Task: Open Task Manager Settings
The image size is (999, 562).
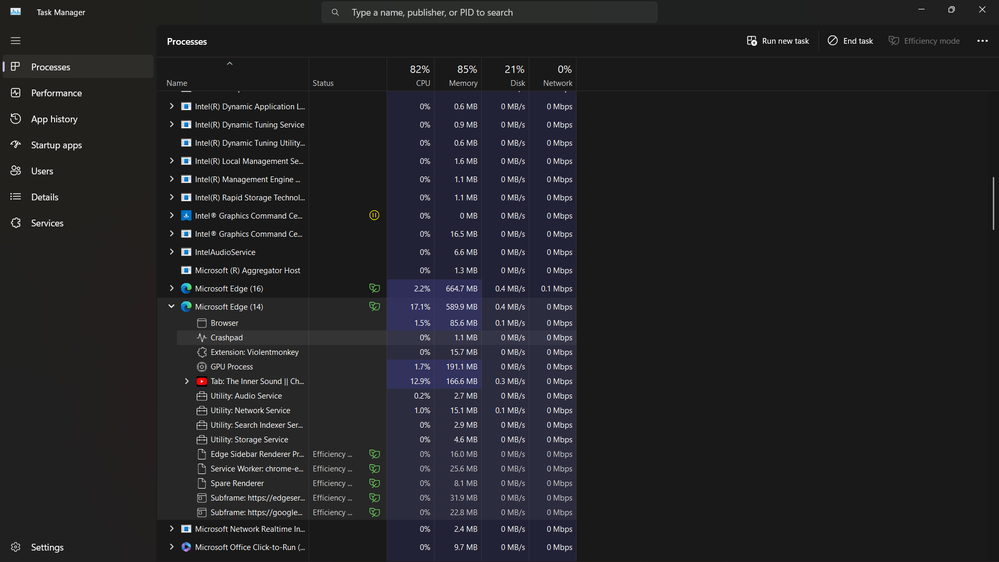Action: coord(78,547)
